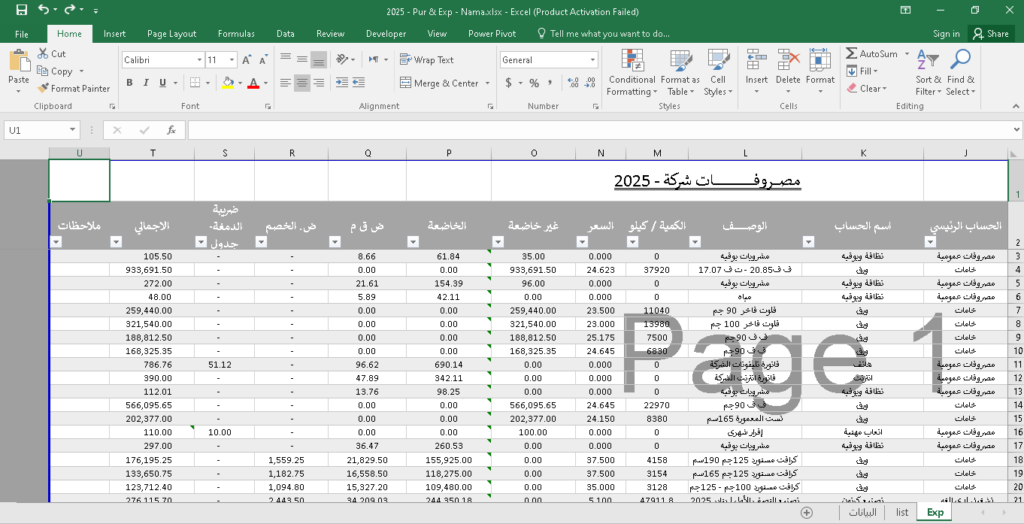
Task: Switch to the Data tab
Action: pyautogui.click(x=285, y=34)
